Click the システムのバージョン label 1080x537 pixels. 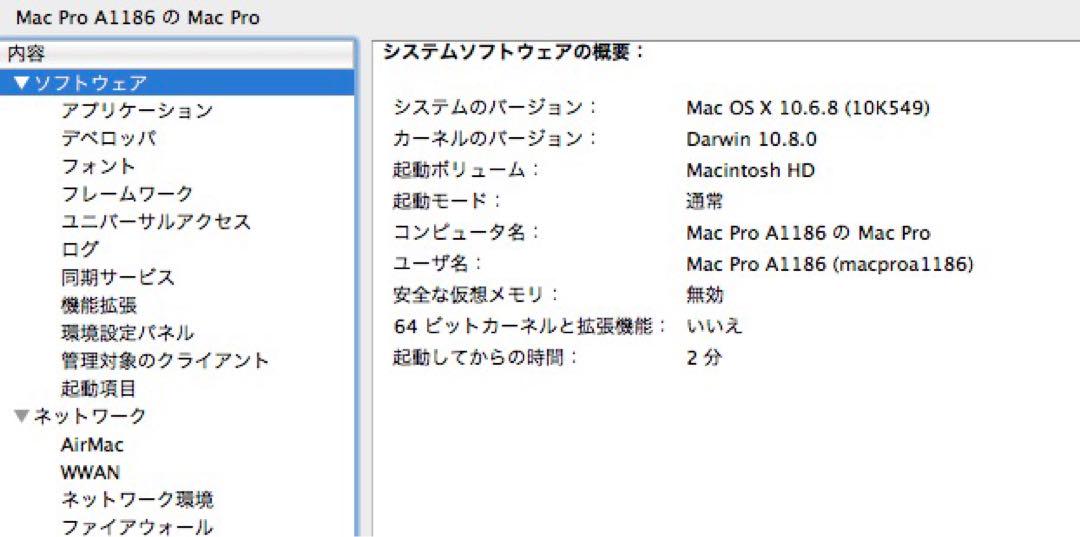tap(495, 108)
